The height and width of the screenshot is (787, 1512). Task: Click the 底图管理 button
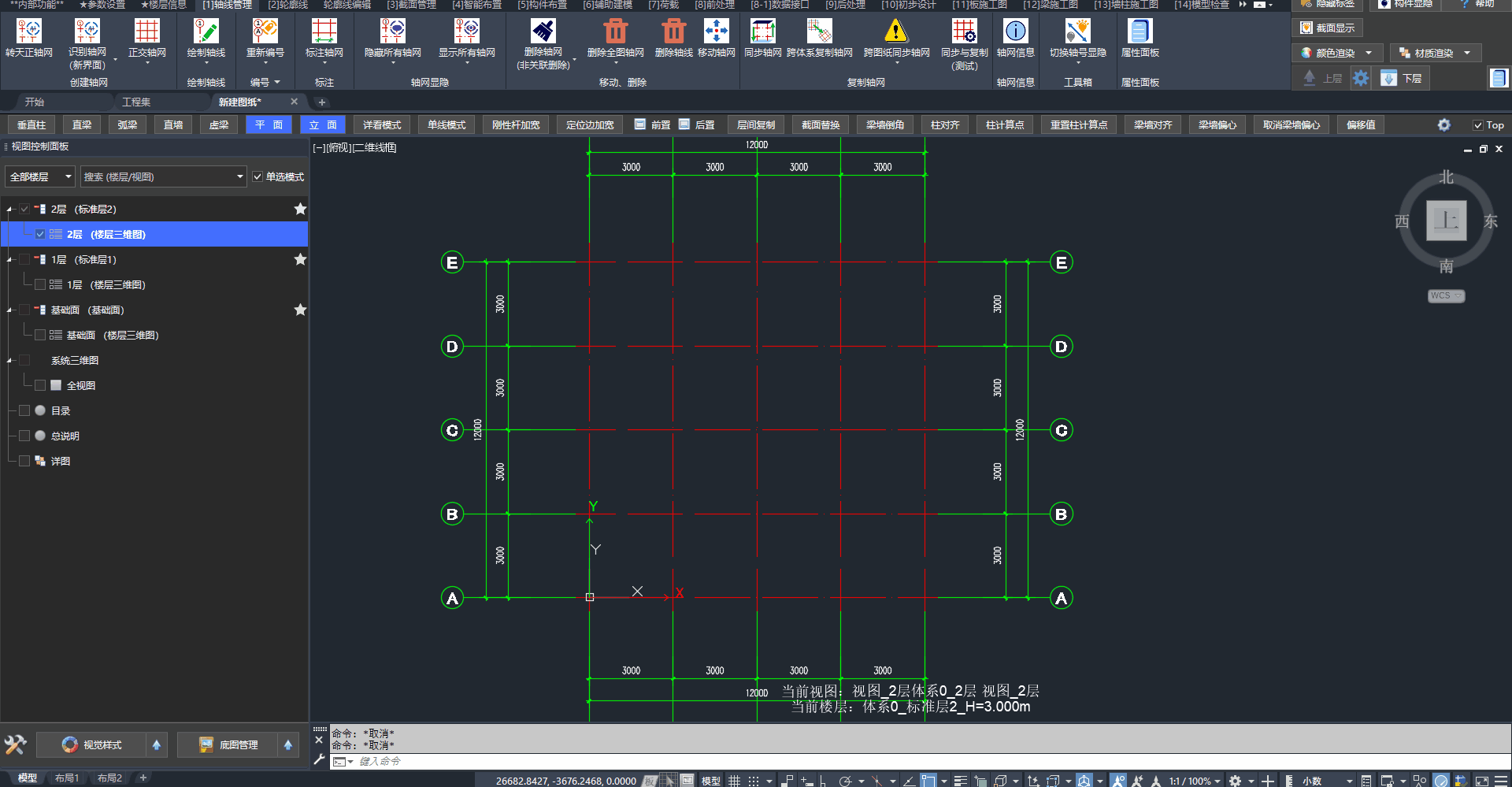228,745
